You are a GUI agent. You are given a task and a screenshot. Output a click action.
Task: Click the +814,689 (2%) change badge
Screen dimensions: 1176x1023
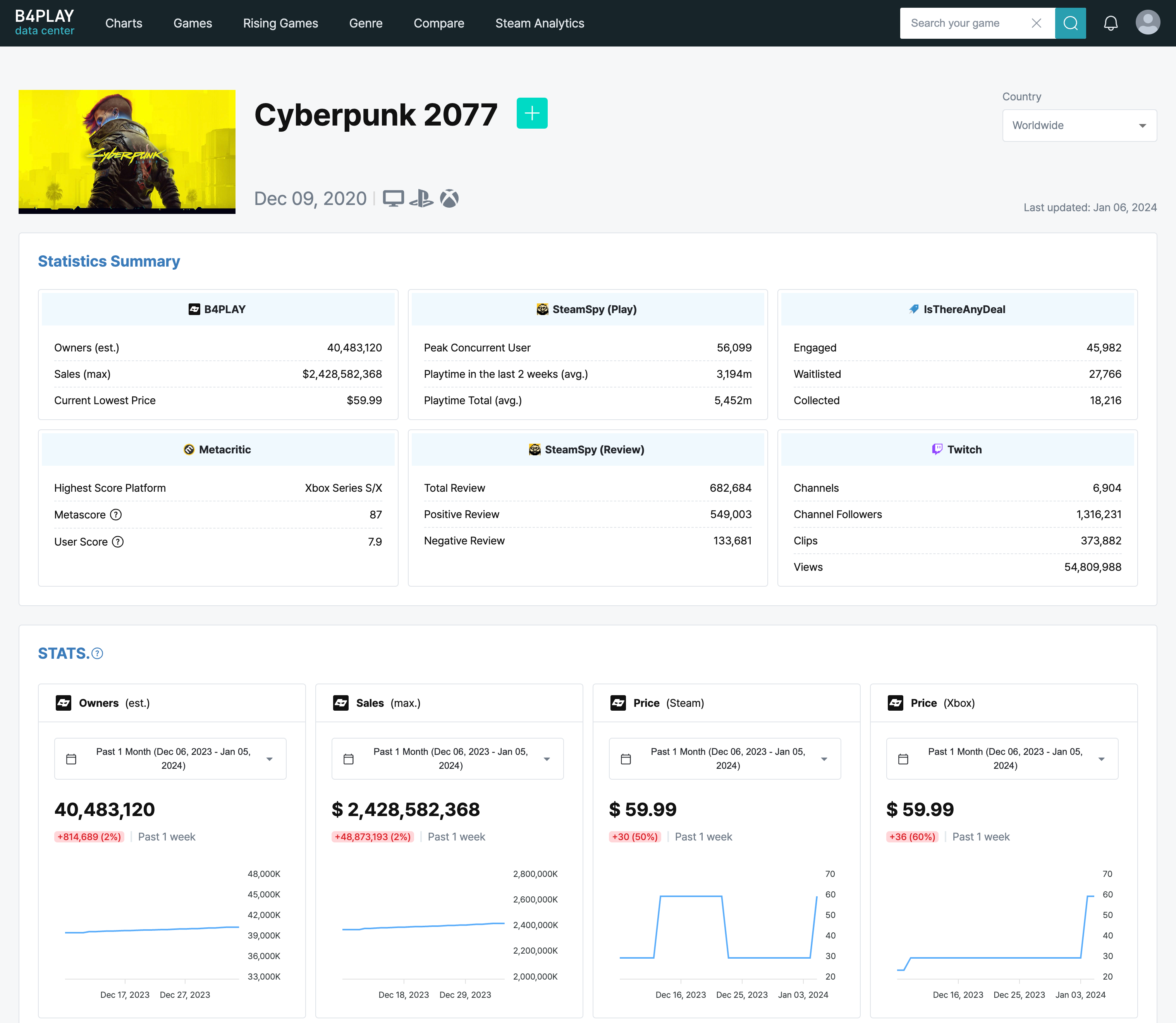click(89, 836)
